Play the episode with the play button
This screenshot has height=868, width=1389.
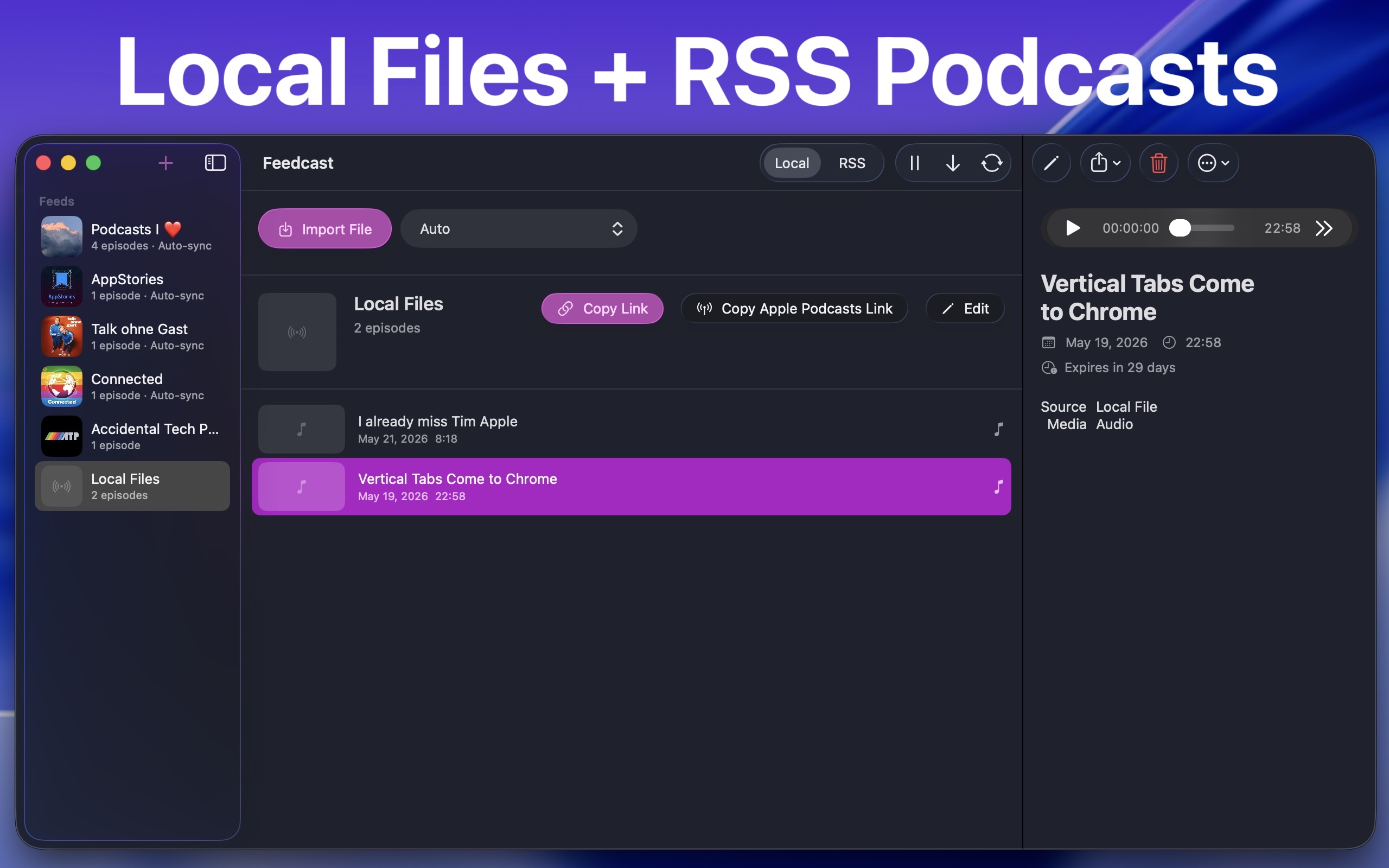click(x=1072, y=228)
